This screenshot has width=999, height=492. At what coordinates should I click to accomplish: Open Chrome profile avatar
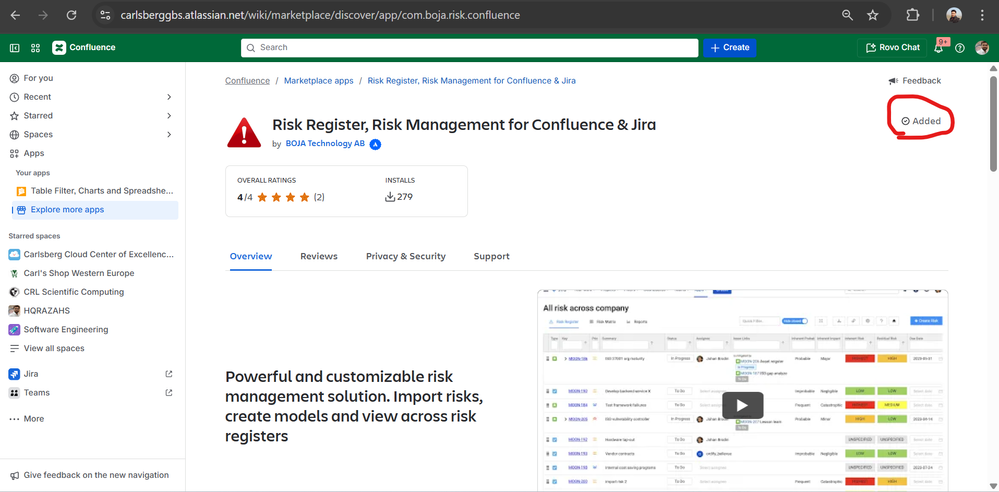click(954, 15)
